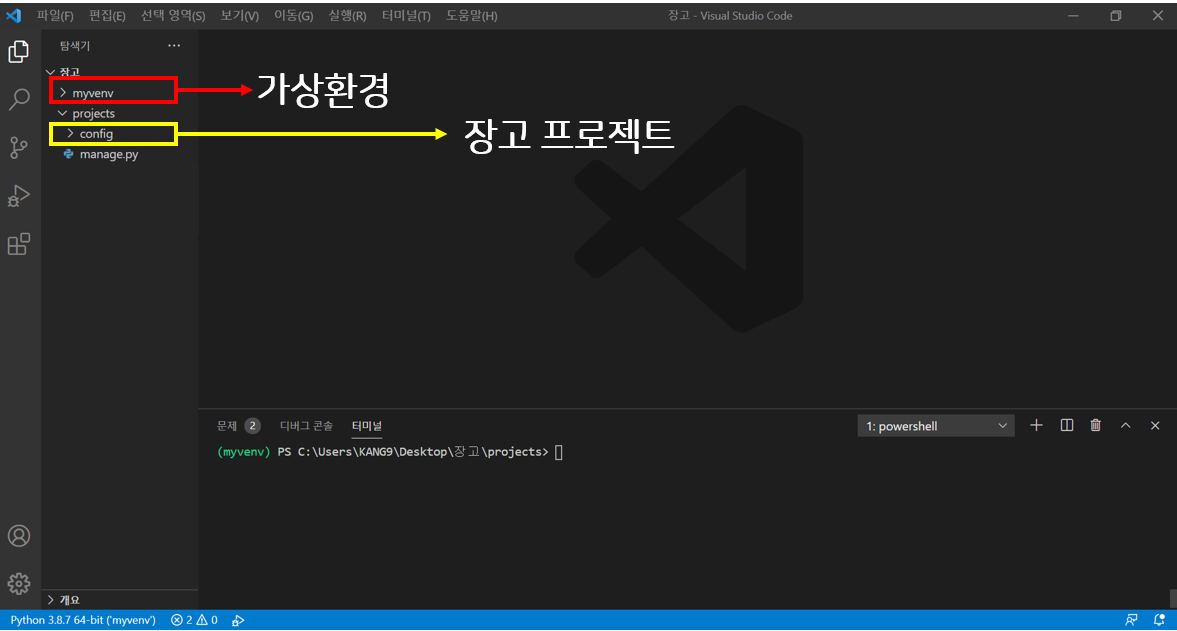Open the 보기(V) menu
This screenshot has width=1177, height=631.
coord(239,16)
